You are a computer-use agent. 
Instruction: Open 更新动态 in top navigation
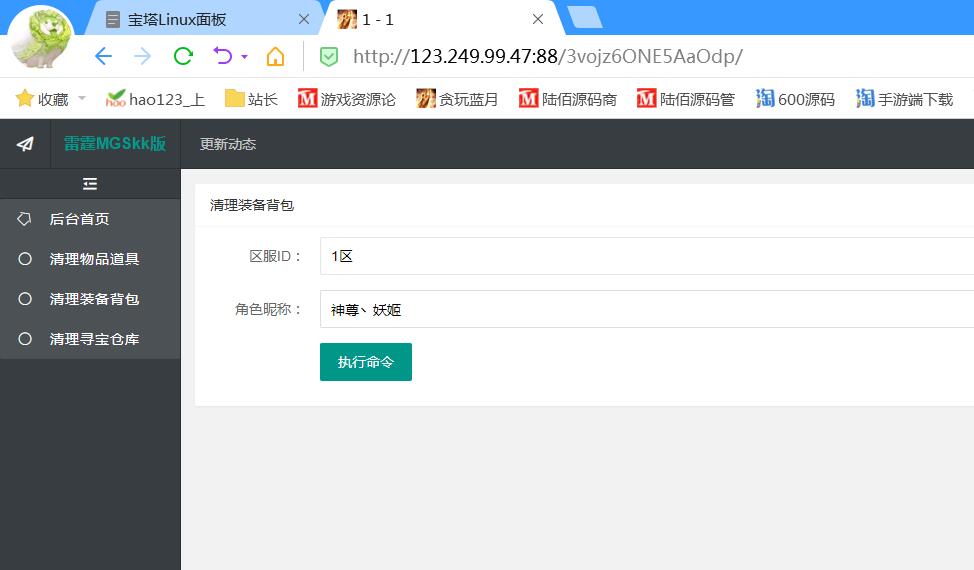coord(228,144)
